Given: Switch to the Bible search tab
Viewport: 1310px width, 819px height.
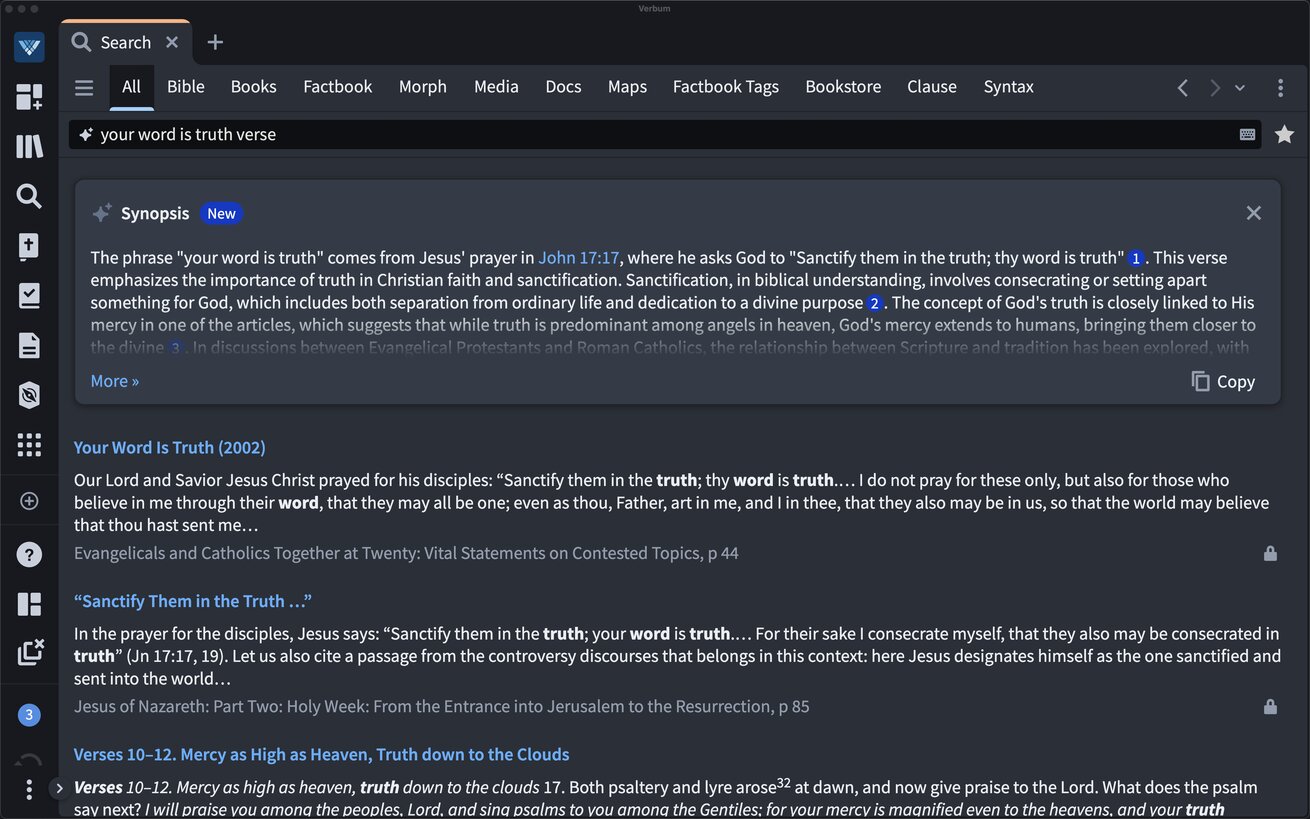Looking at the screenshot, I should pyautogui.click(x=186, y=87).
